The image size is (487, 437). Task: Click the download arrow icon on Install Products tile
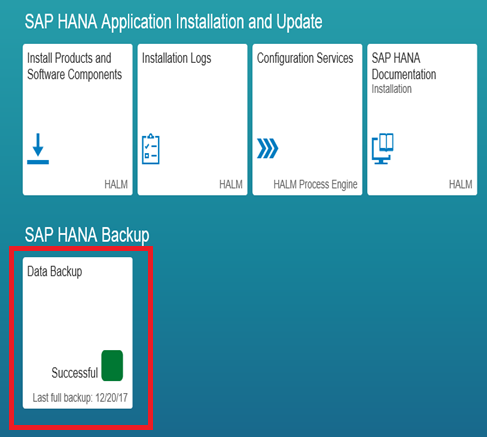coord(38,149)
